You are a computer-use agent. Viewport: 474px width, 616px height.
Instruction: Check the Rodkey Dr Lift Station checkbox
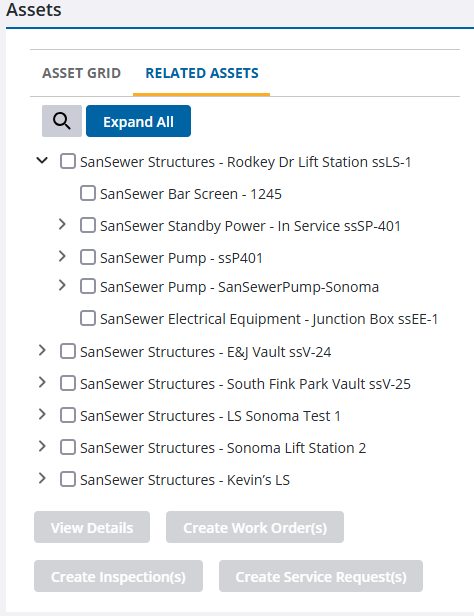point(68,161)
